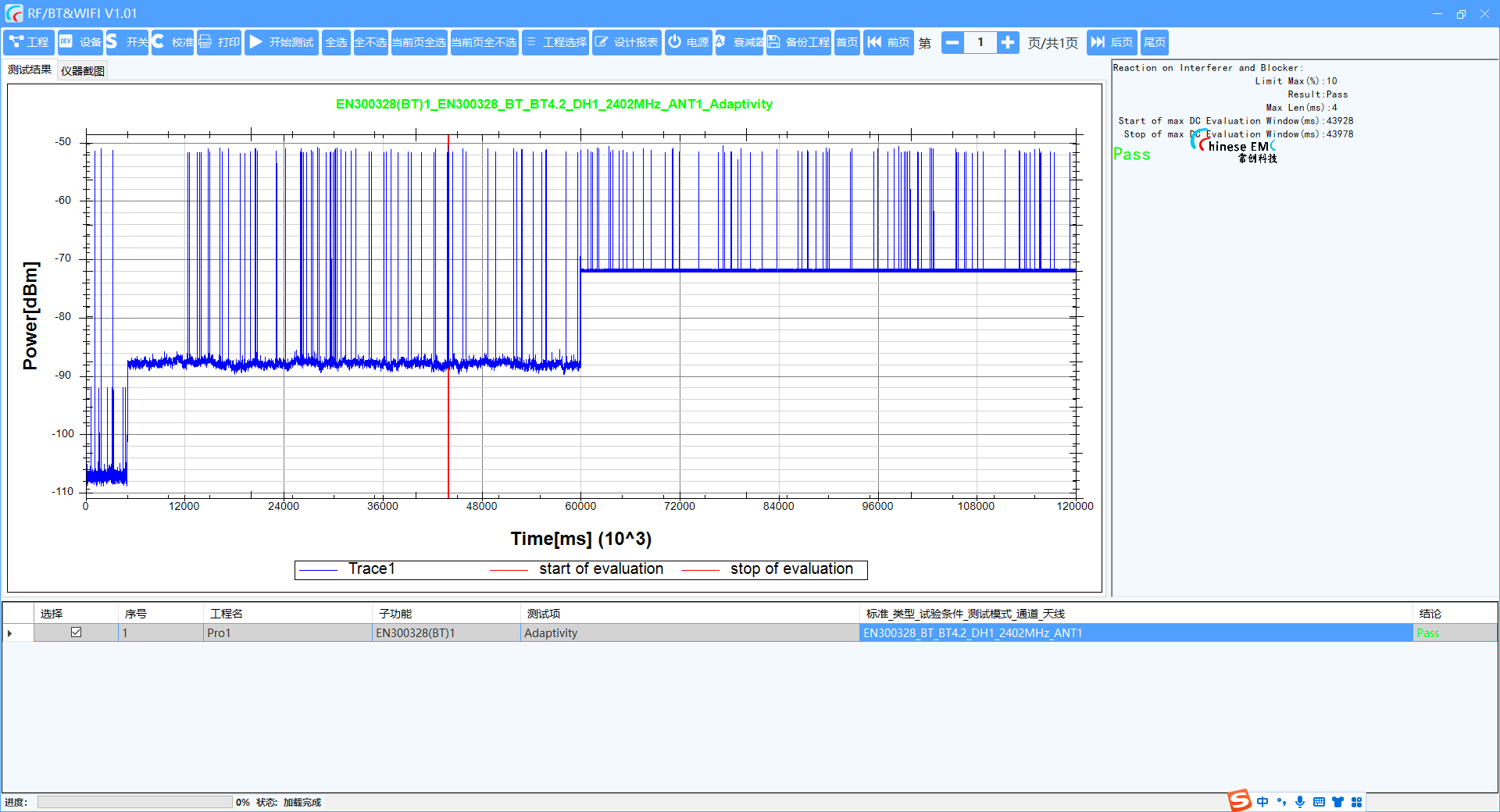1500x812 pixels.
Task: Click the 电源 power button
Action: [x=688, y=42]
